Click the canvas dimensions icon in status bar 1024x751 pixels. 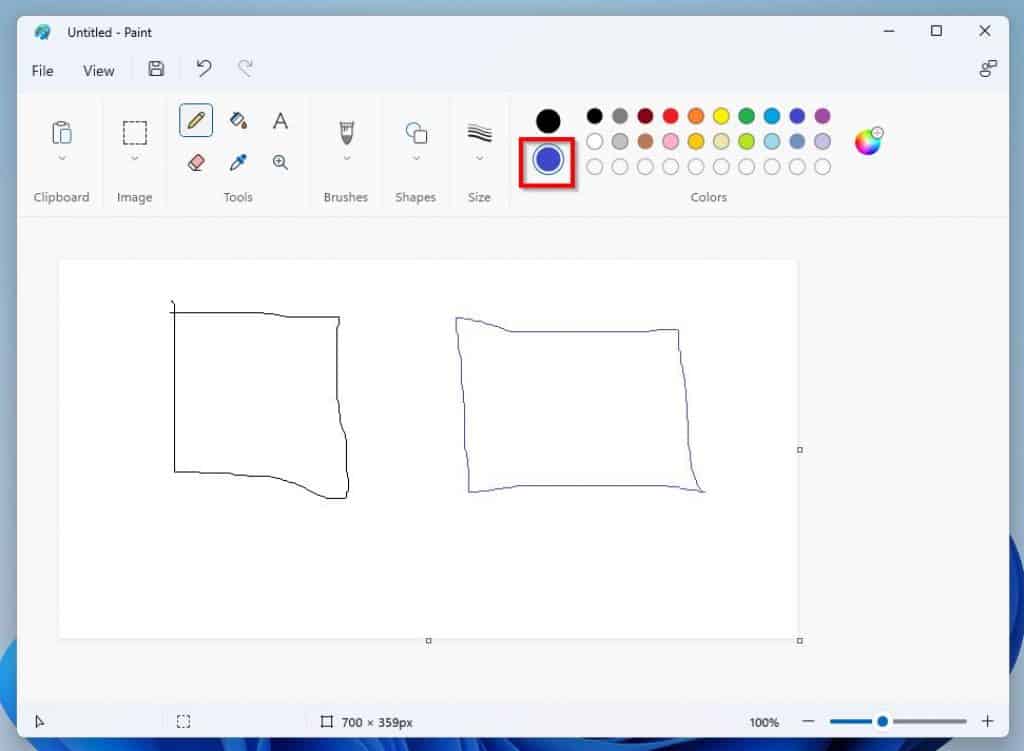(x=327, y=722)
